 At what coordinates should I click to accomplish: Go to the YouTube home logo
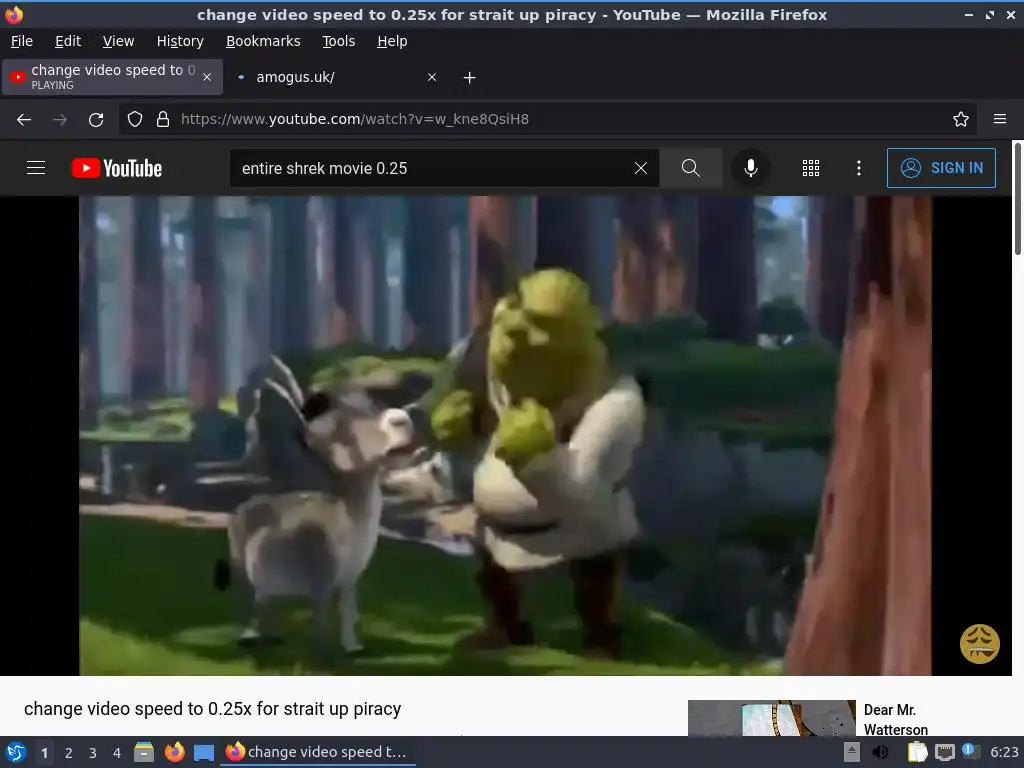(x=117, y=168)
